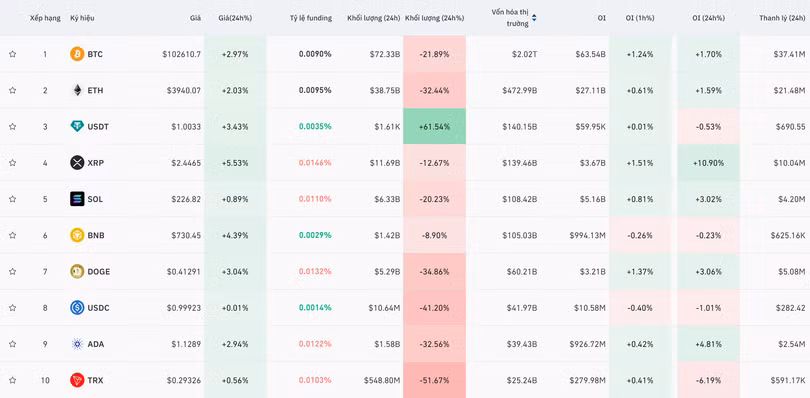Open the SOL symbol link

tap(95, 199)
